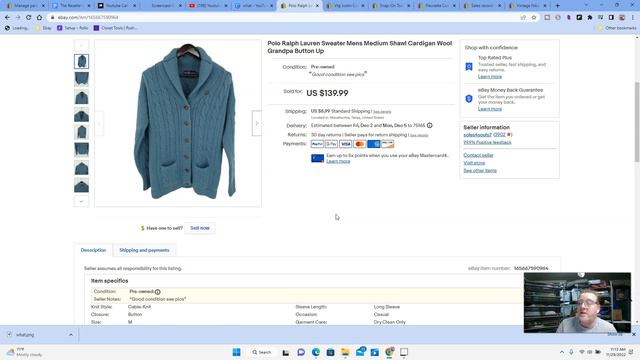Open Microsoft Edge from the taskbar

point(316,352)
